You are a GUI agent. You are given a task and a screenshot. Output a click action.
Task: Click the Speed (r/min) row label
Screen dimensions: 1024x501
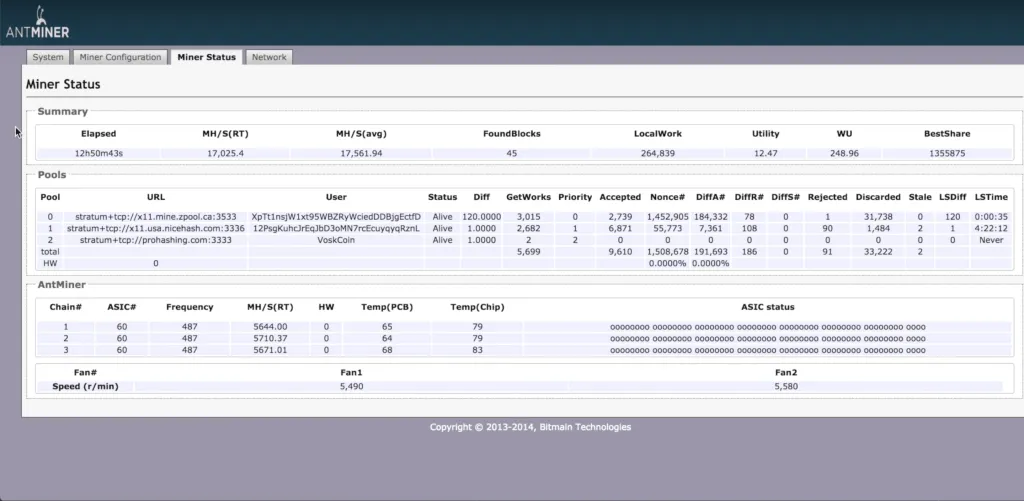point(86,387)
